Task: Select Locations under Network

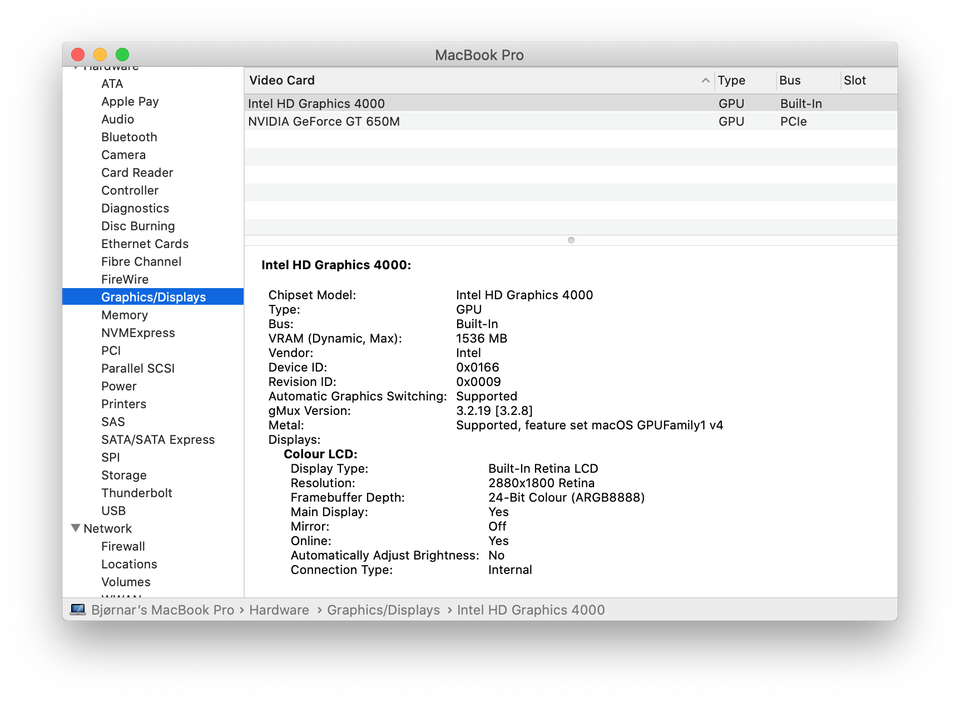Action: tap(129, 563)
